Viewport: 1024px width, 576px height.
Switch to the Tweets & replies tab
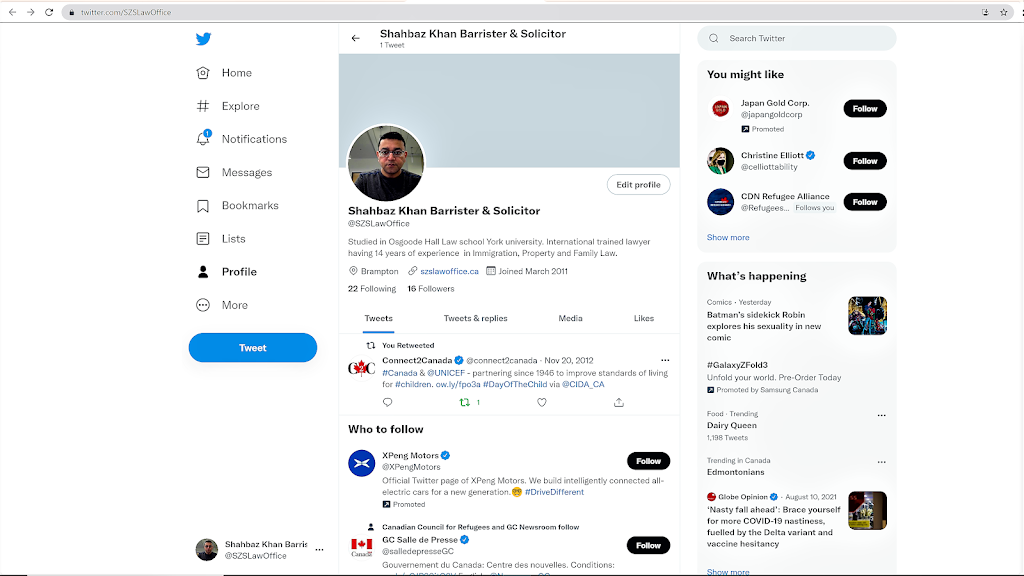pos(475,319)
